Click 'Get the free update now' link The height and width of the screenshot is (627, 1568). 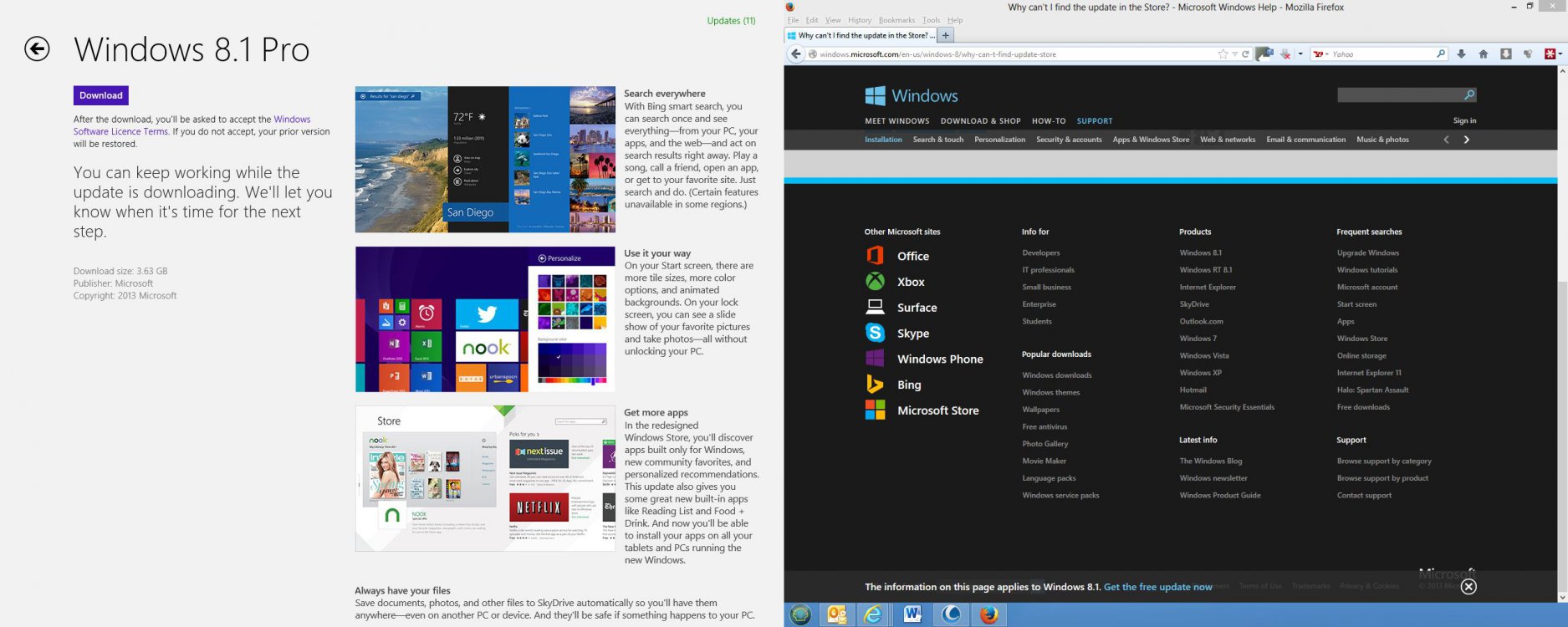pos(1157,587)
